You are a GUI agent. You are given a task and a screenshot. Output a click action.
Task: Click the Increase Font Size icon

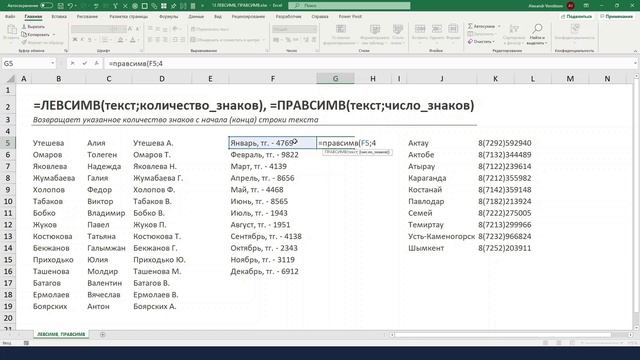(x=130, y=29)
